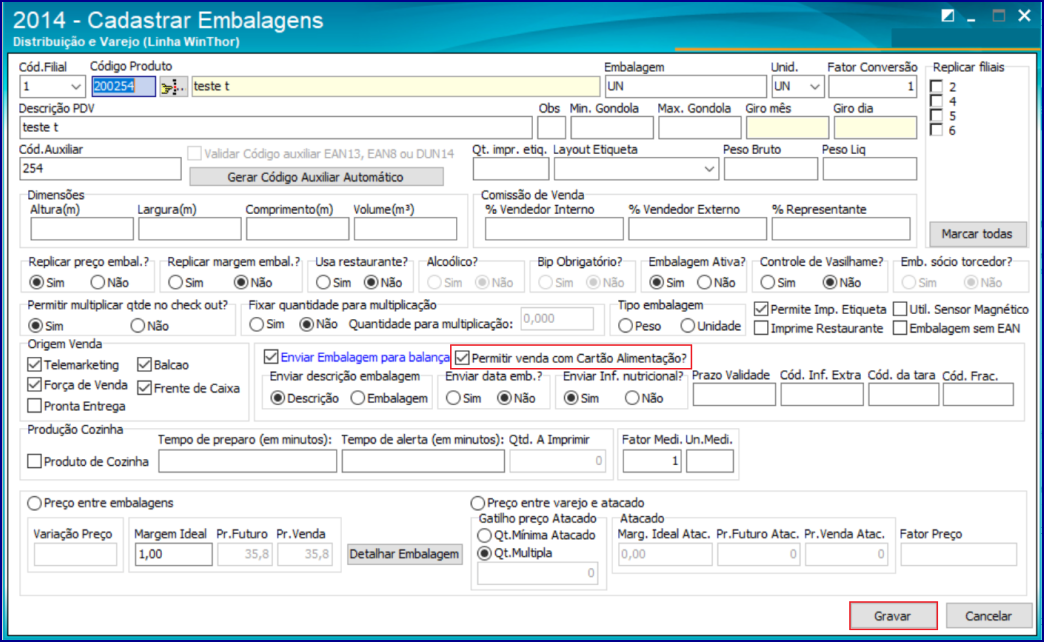The height and width of the screenshot is (642, 1044).
Task: Click the Cancelar button
Action: coord(988,616)
